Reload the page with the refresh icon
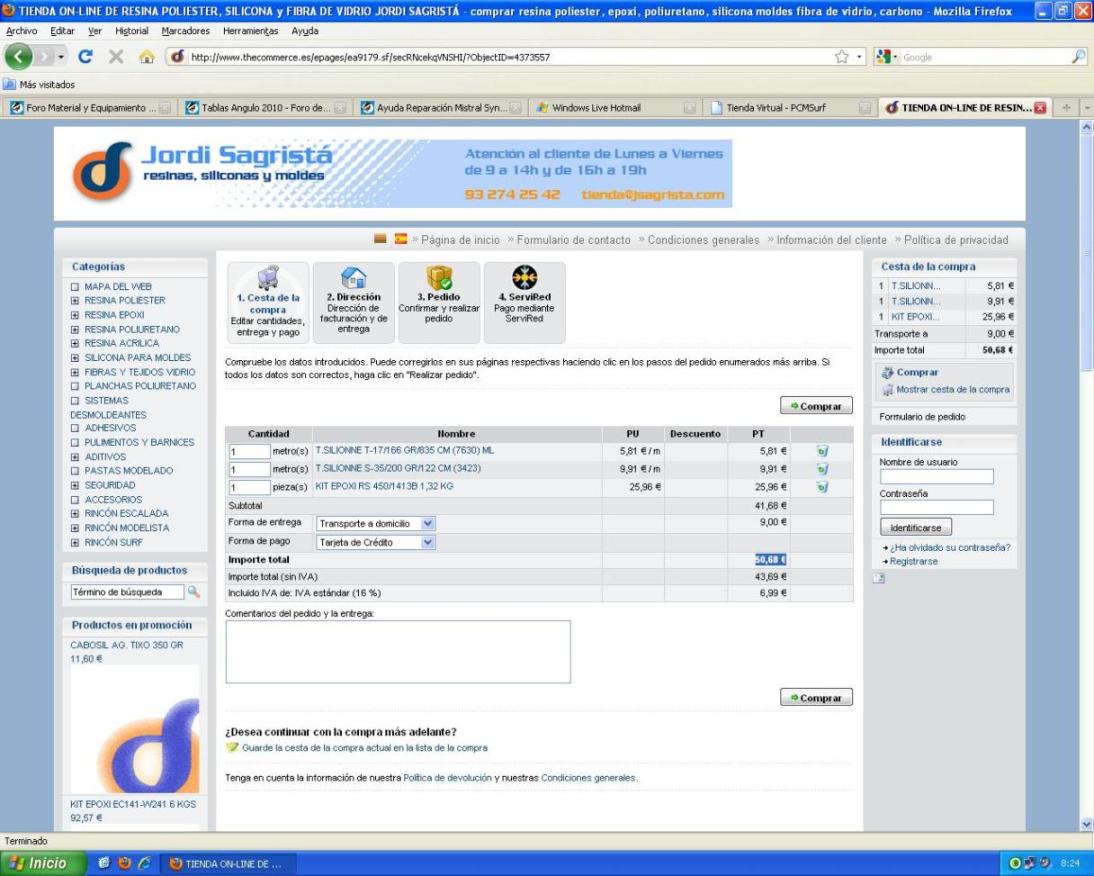The width and height of the screenshot is (1094, 876). 85,56
